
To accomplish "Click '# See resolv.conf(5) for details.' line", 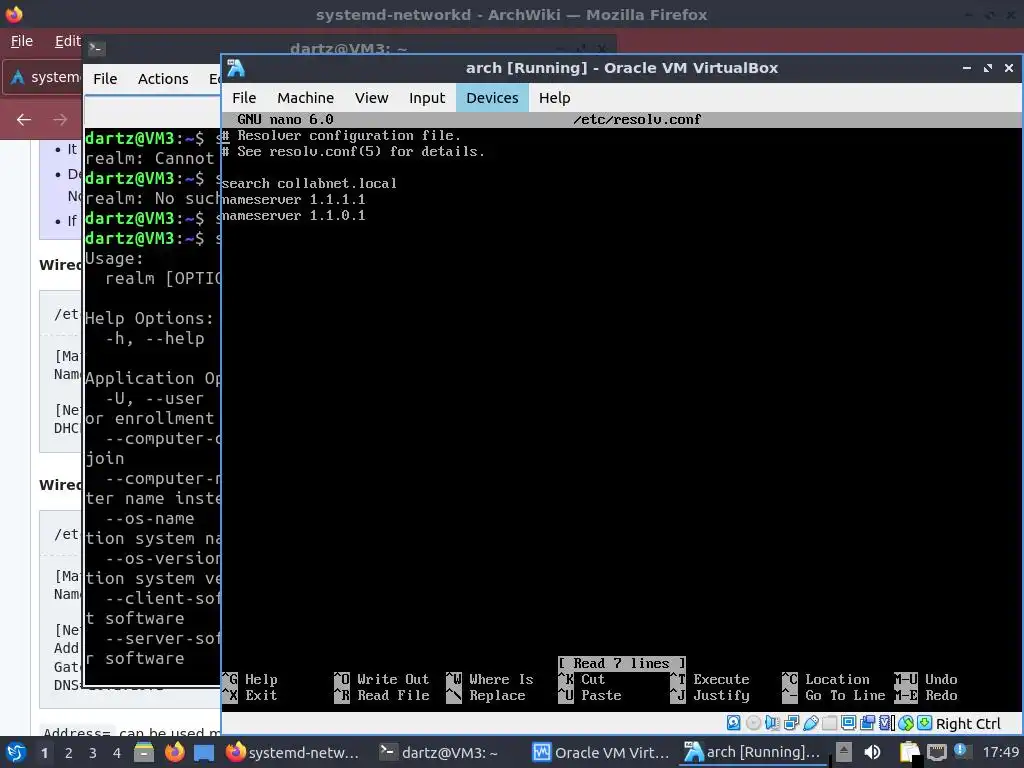I will click(353, 152).
